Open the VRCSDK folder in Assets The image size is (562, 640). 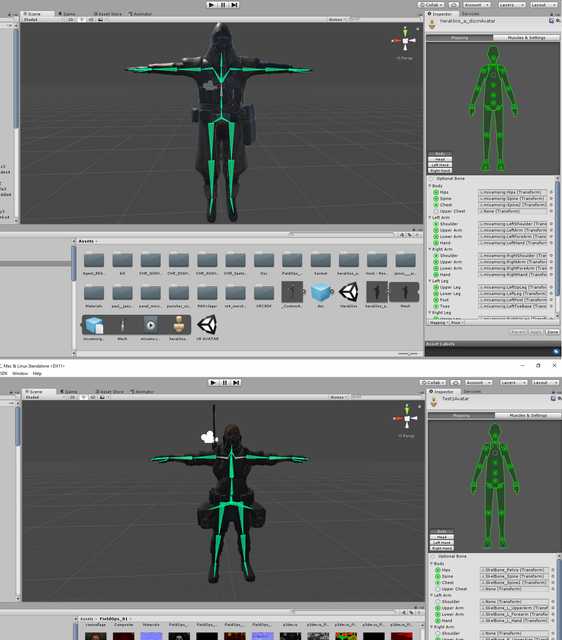coord(264,296)
